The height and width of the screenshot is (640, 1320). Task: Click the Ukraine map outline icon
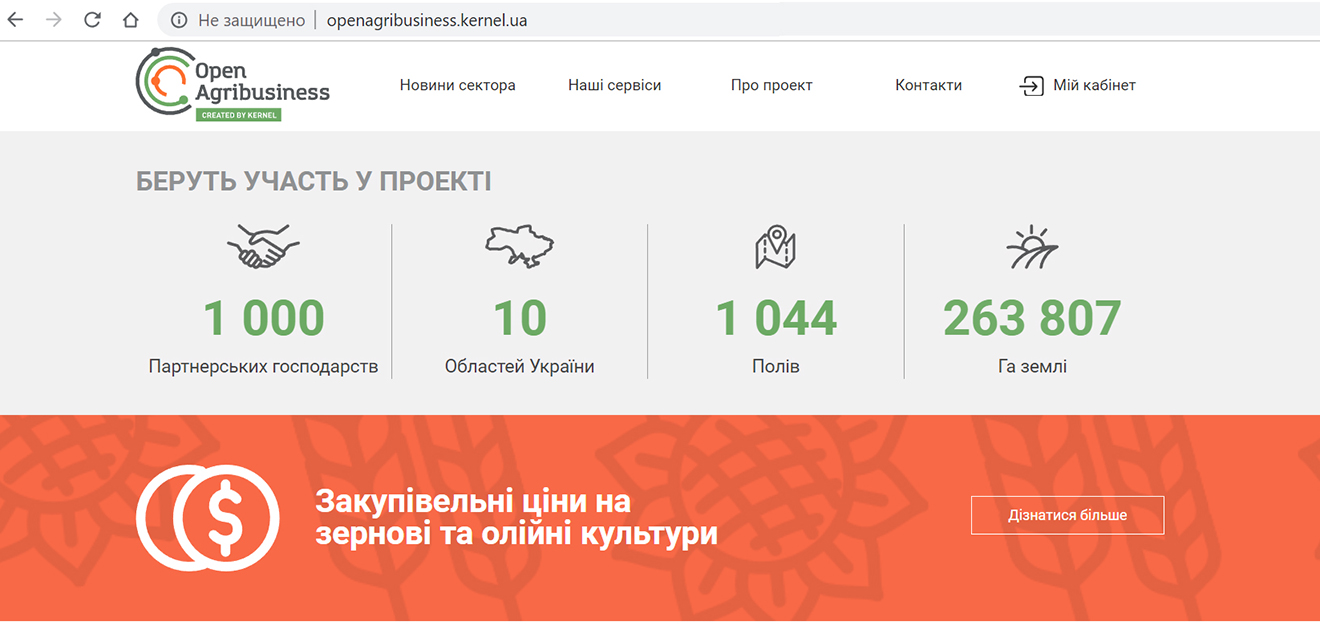520,246
